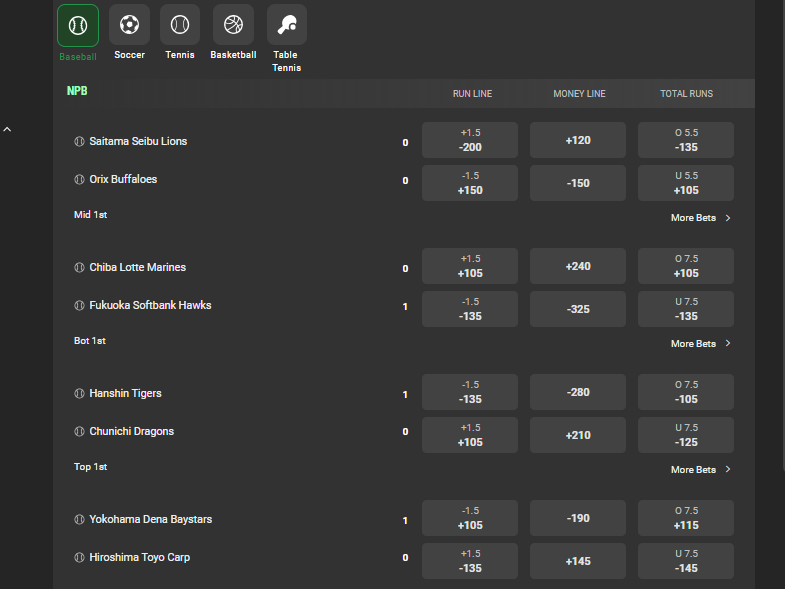Open More Bets for Marines vs Hawks

tap(701, 344)
